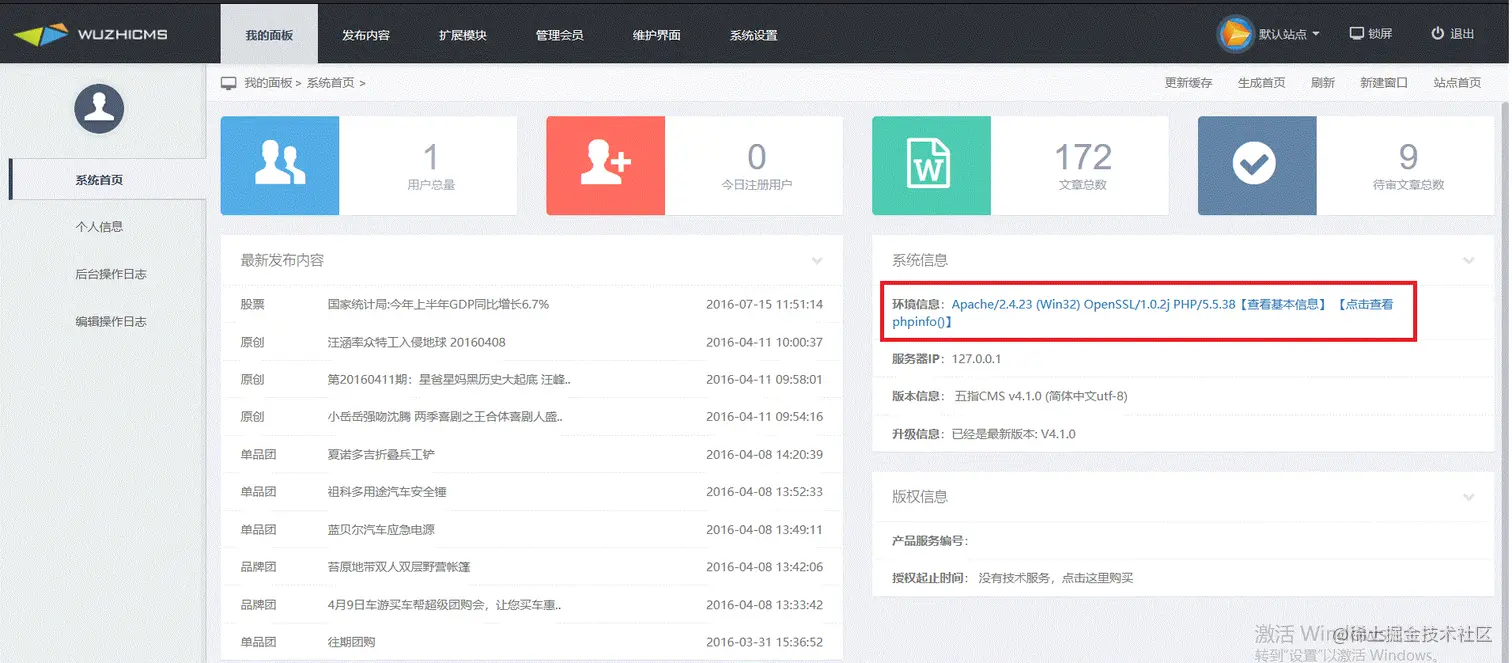Click the 用户总量 count of 1
Viewport: 1512px width, 663px height.
431,157
